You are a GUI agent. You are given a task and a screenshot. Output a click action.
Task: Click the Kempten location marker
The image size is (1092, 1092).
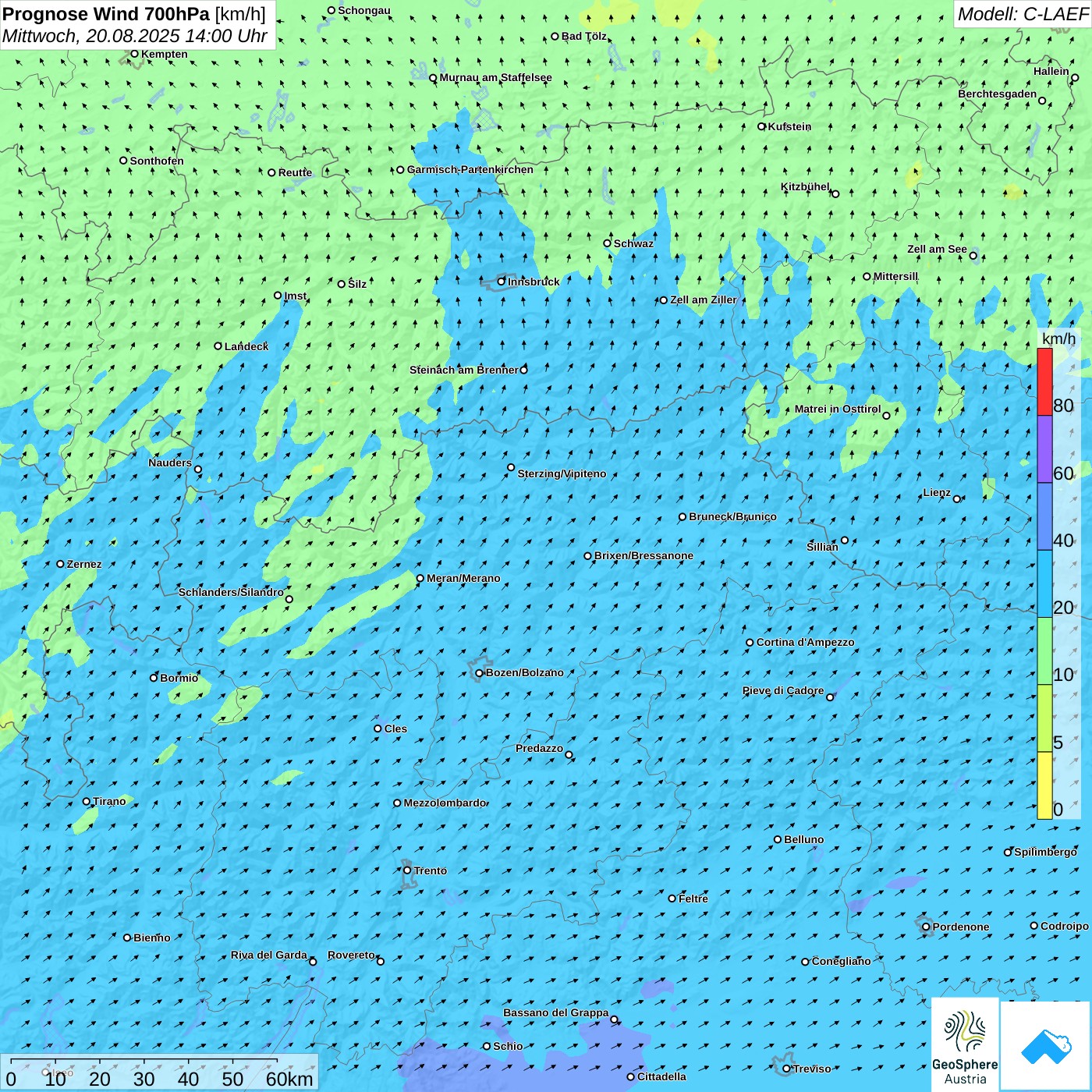point(134,54)
